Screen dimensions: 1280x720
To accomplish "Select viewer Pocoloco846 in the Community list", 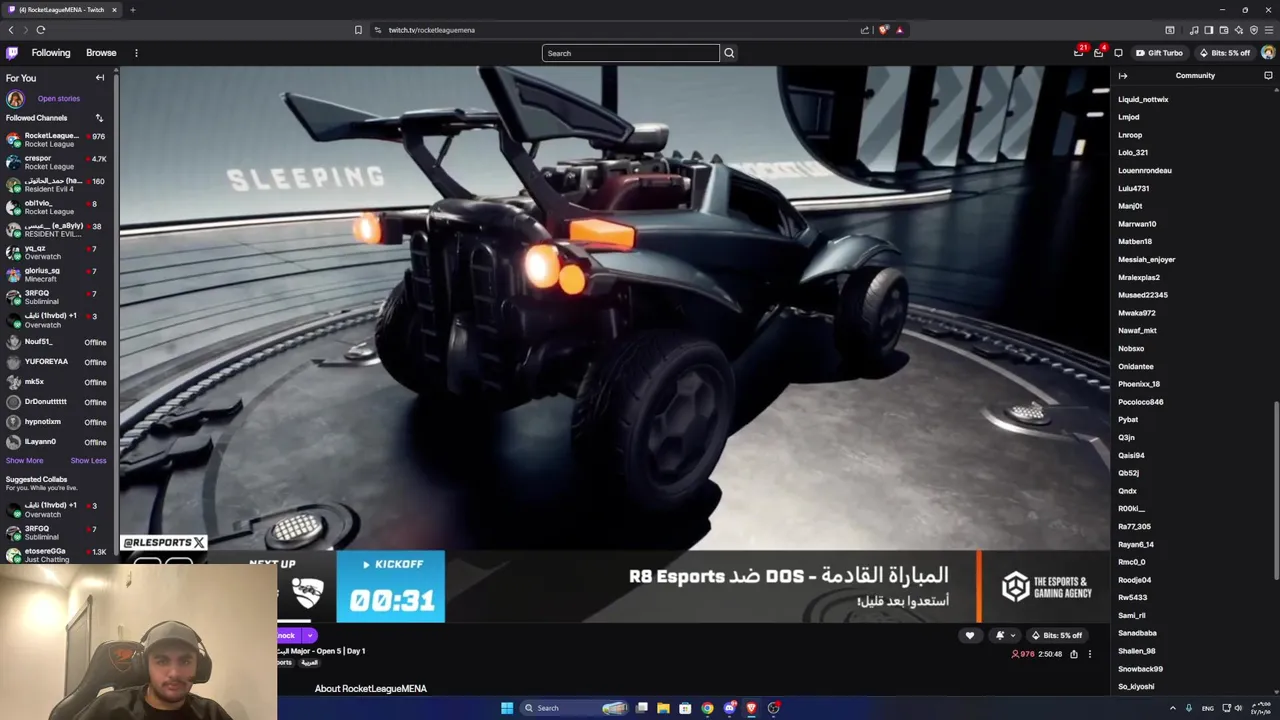I will click(1140, 402).
